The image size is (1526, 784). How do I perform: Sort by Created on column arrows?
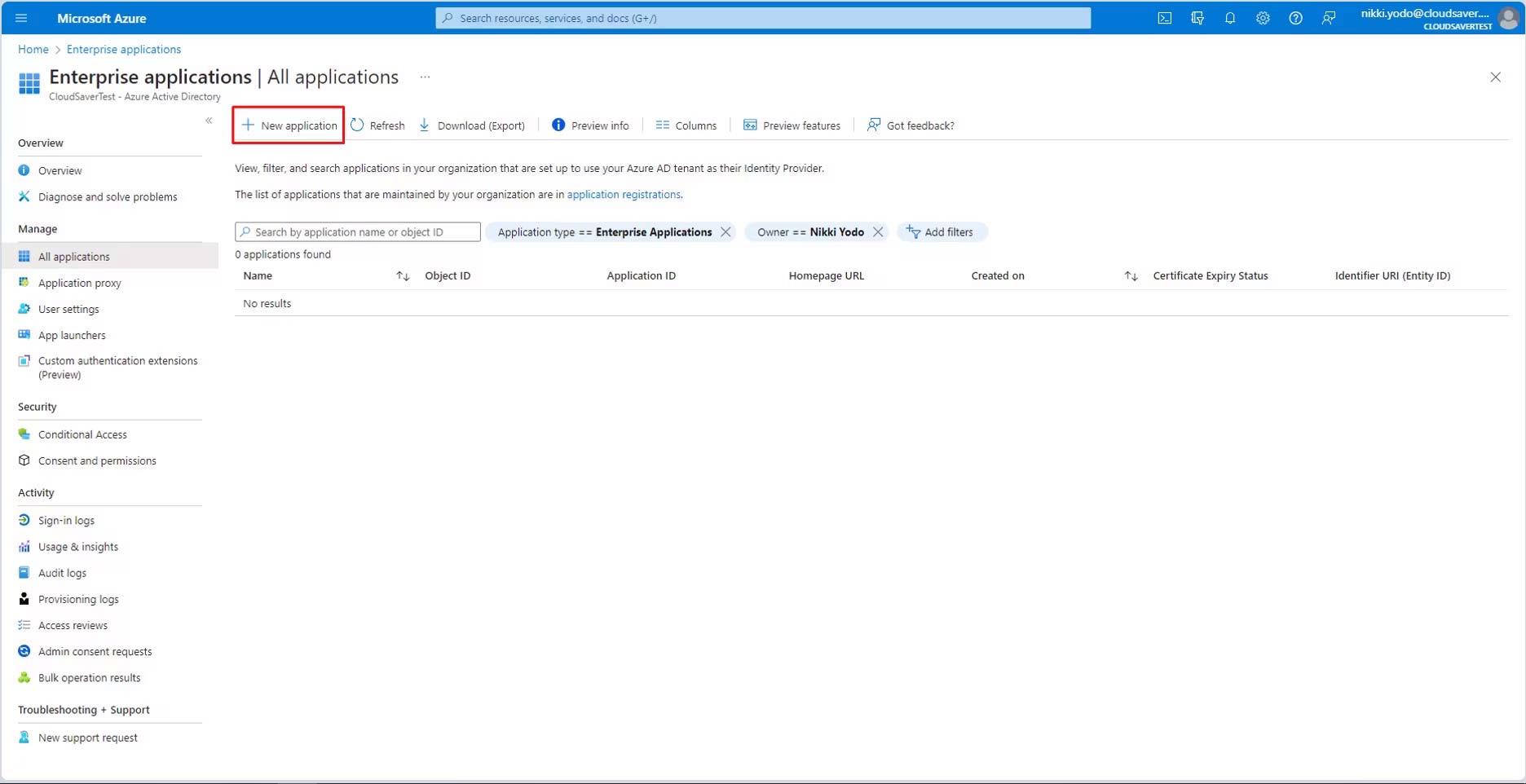[1131, 276]
